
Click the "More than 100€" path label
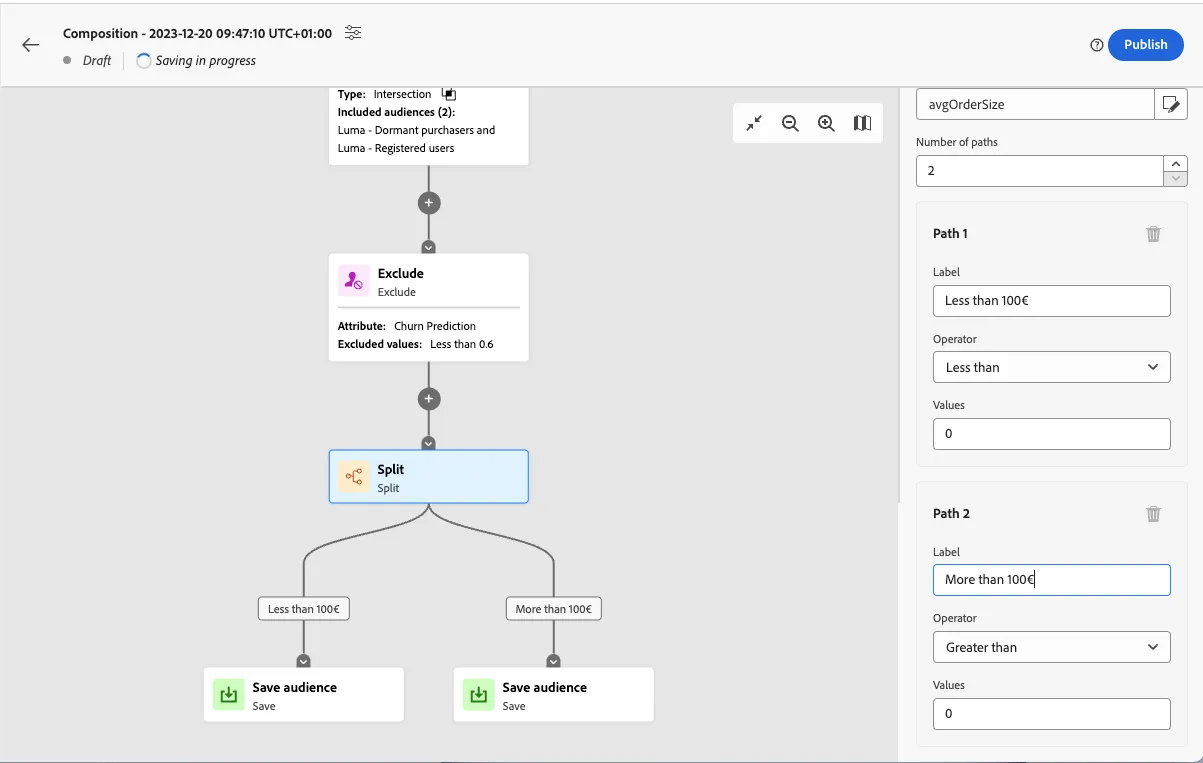point(553,609)
